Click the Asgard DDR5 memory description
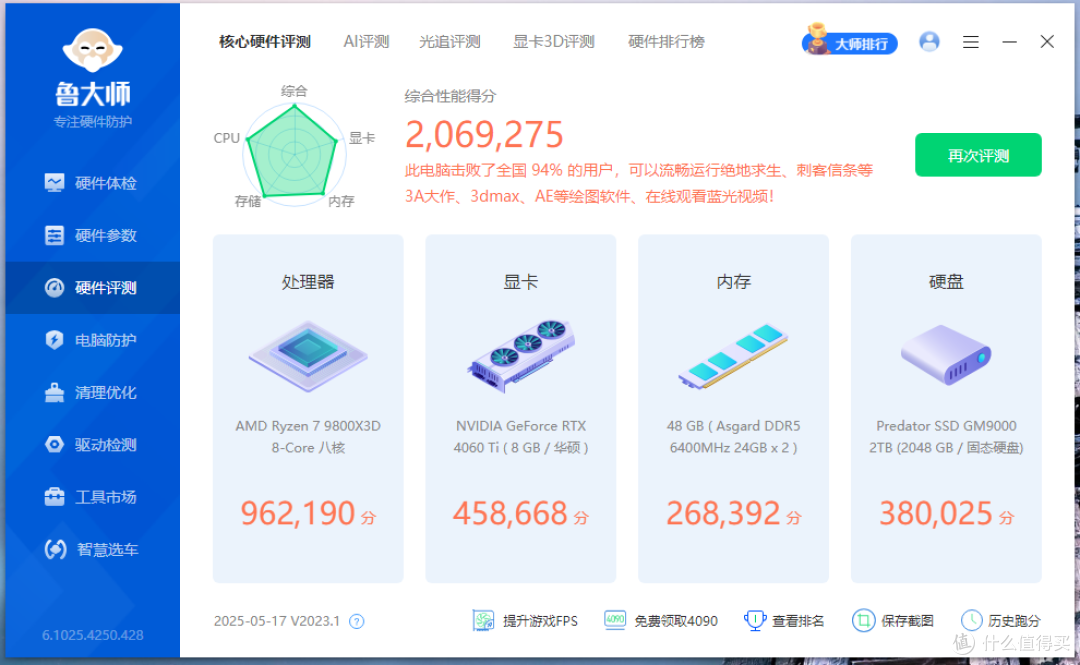 (x=734, y=437)
